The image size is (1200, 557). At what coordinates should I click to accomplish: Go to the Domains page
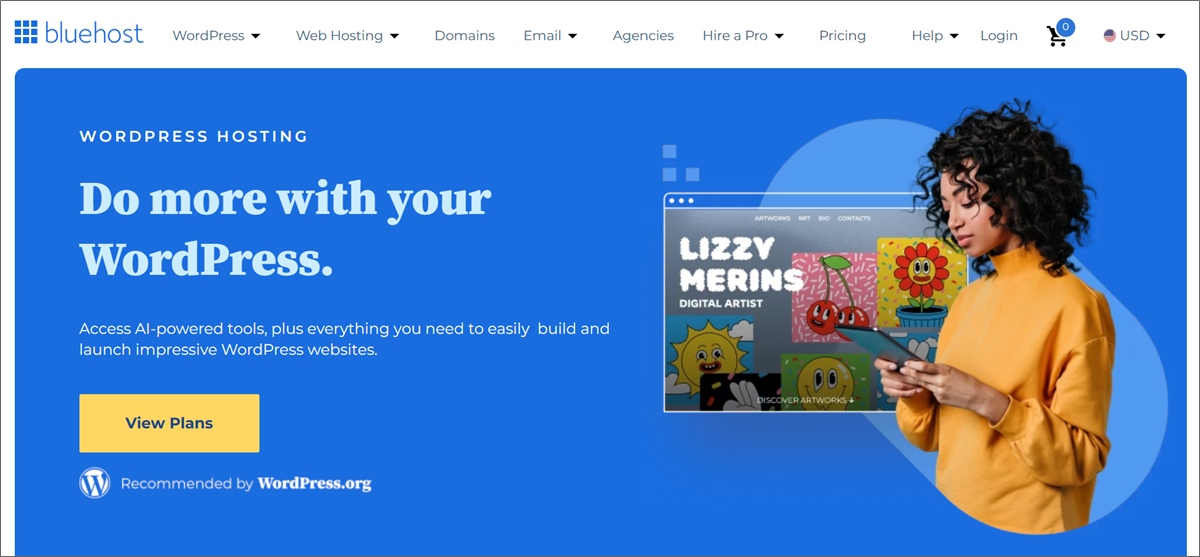tap(464, 35)
